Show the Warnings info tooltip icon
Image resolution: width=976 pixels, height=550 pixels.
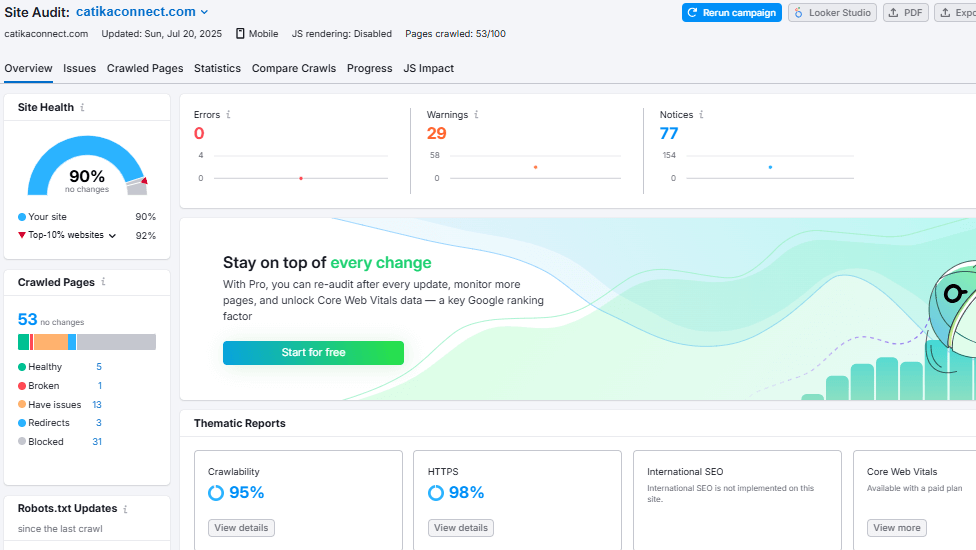[x=476, y=114]
